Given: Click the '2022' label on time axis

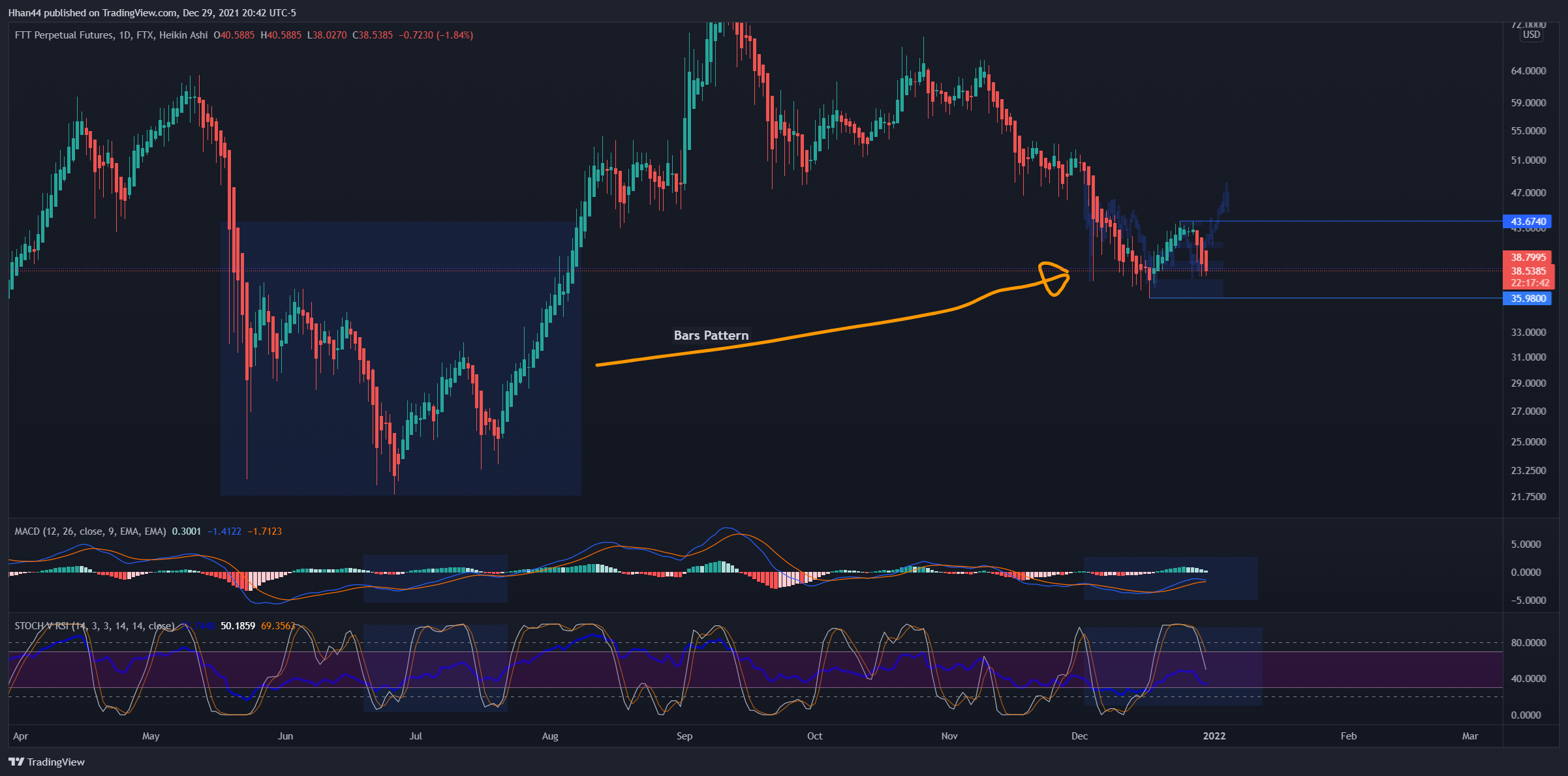Looking at the screenshot, I should pos(1214,736).
